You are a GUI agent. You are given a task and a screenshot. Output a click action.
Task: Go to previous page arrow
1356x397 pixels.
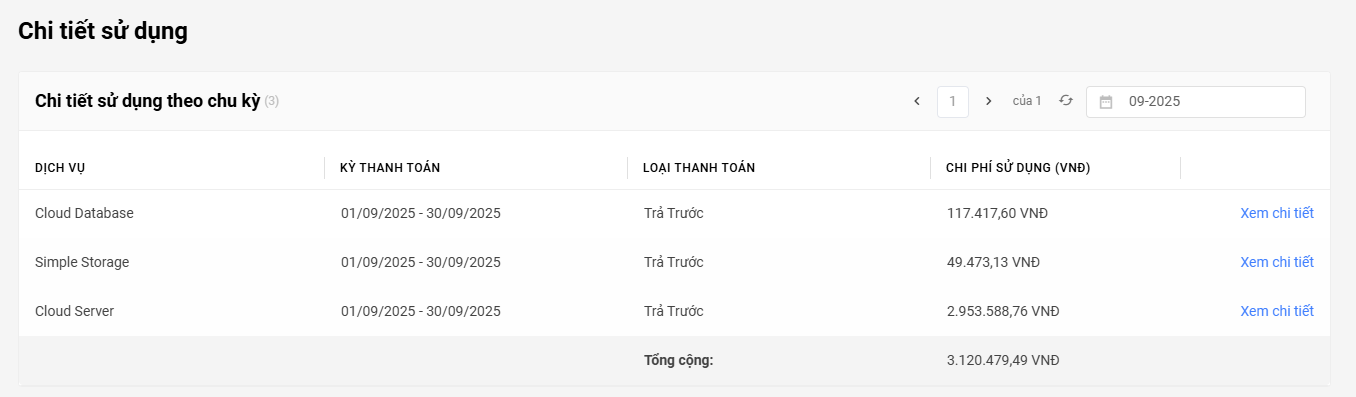point(917,101)
